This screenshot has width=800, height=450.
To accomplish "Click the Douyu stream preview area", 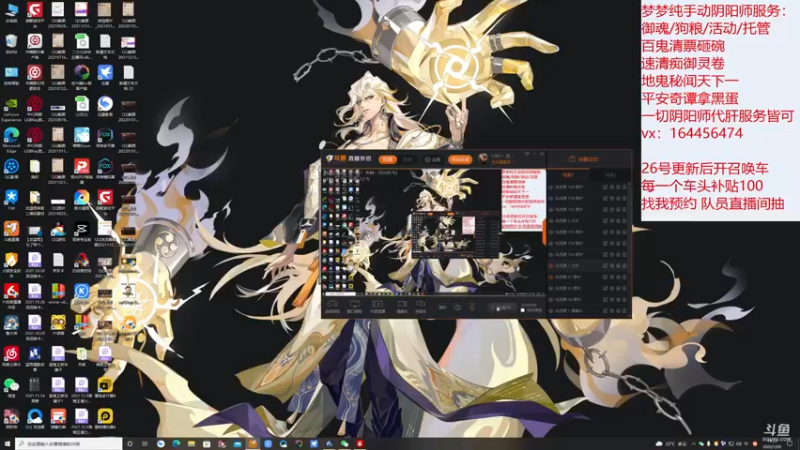I will [434, 232].
